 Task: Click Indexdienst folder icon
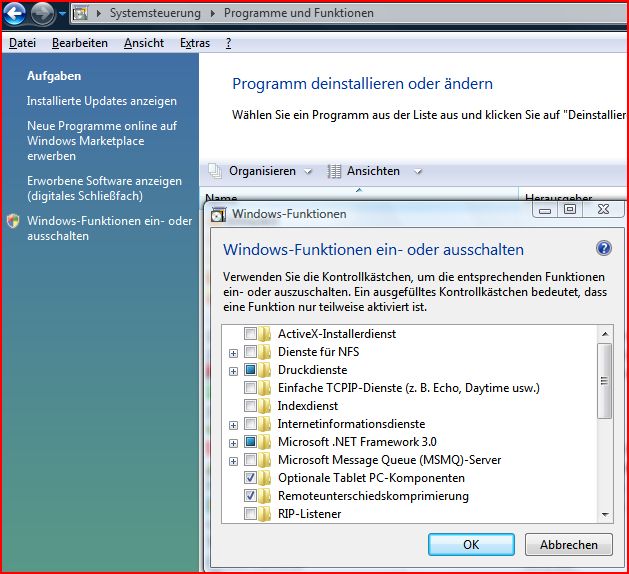264,406
